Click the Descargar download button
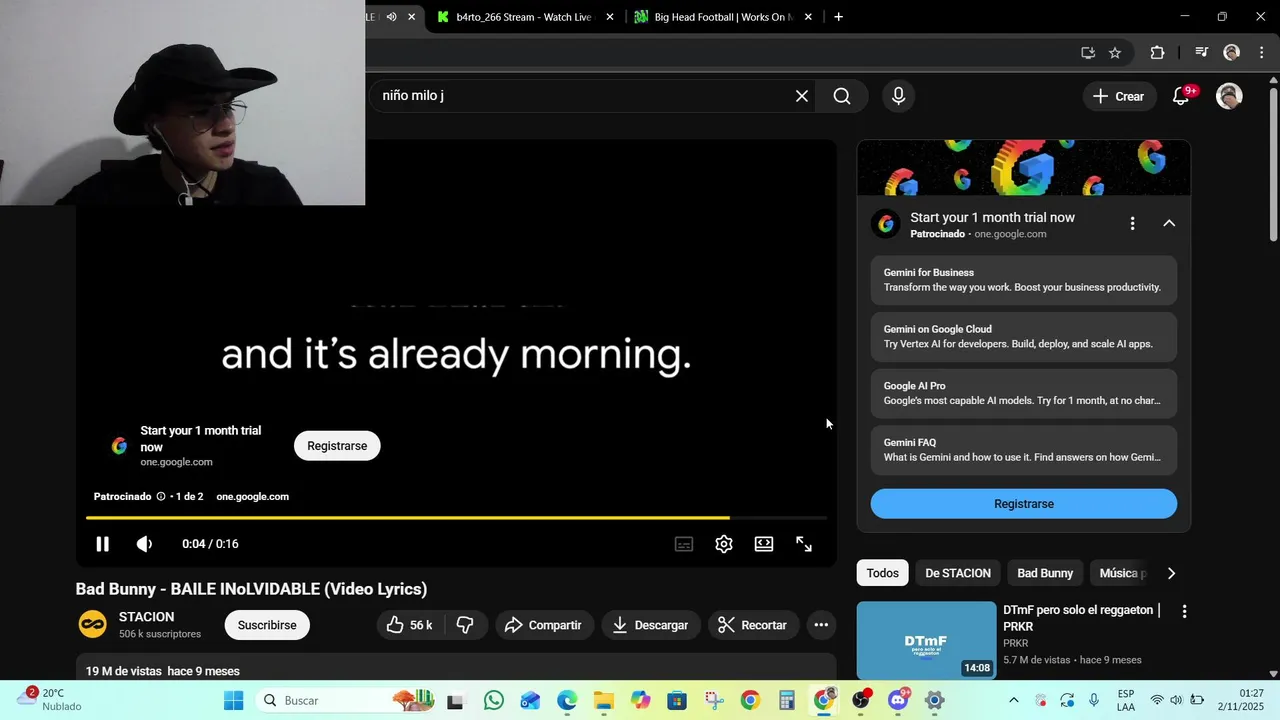The width and height of the screenshot is (1280, 720). pyautogui.click(x=651, y=625)
